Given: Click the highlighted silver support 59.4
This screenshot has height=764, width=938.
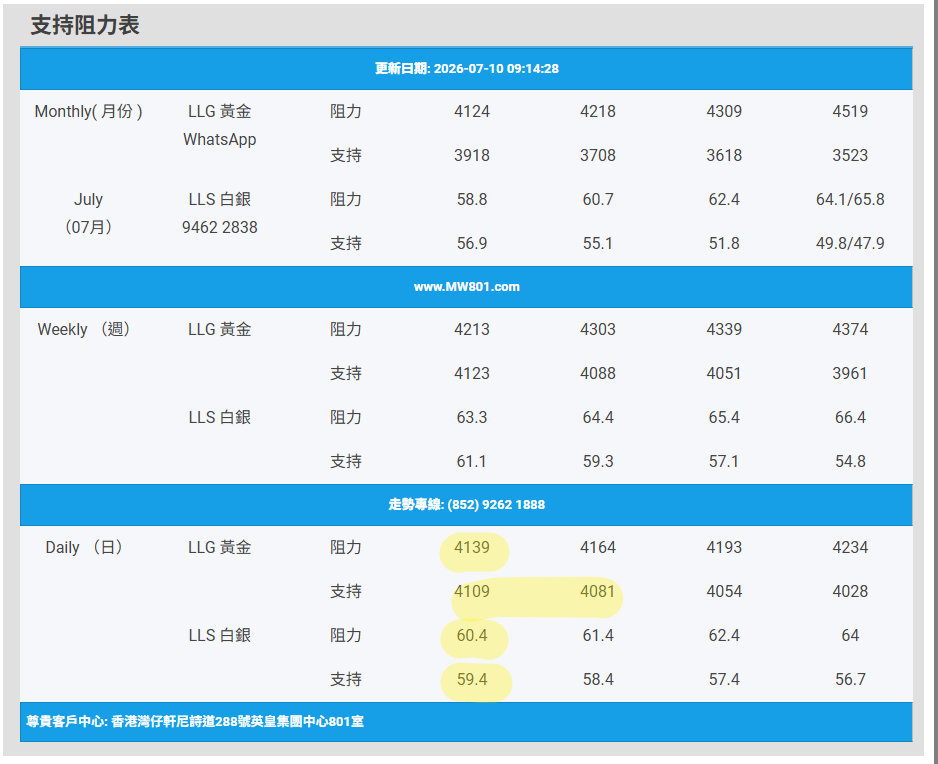Looking at the screenshot, I should (x=472, y=680).
